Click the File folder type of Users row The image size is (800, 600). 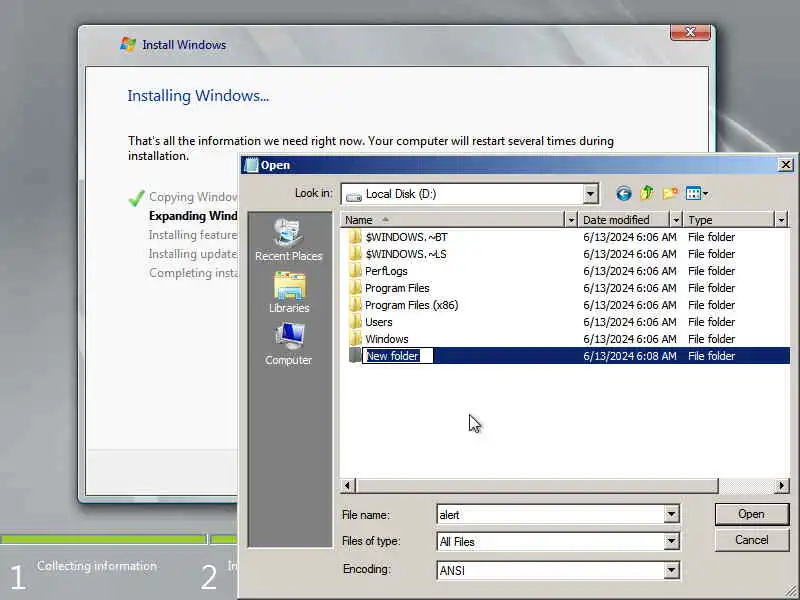[x=711, y=322]
